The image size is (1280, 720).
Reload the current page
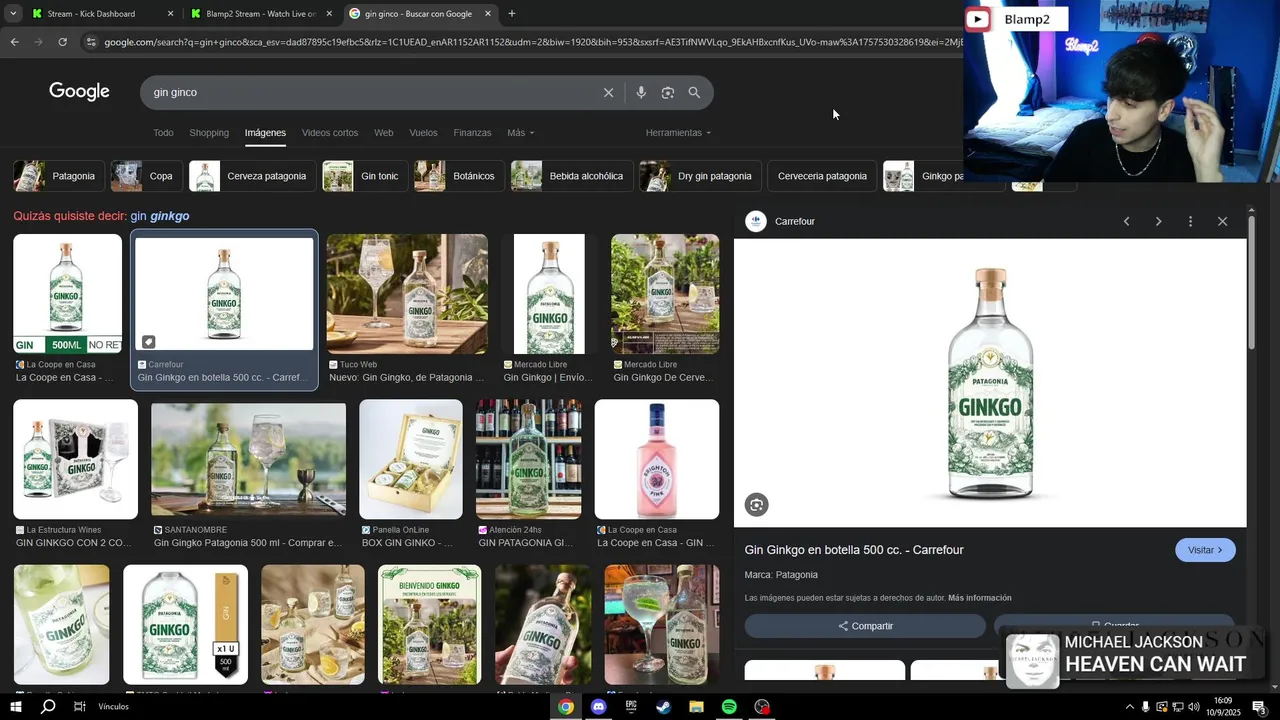(x=62, y=42)
